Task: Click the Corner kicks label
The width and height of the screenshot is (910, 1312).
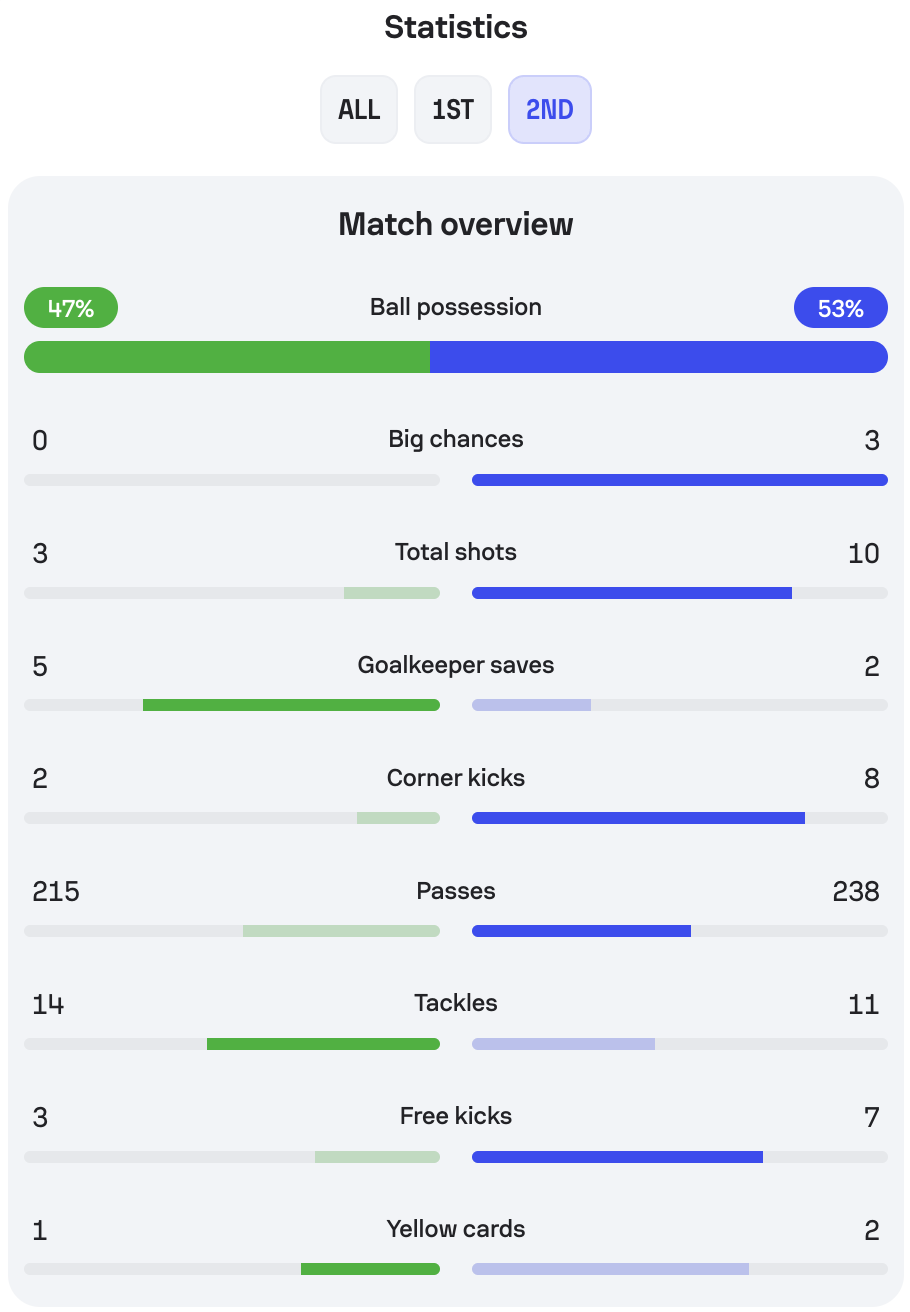Action: 456,778
